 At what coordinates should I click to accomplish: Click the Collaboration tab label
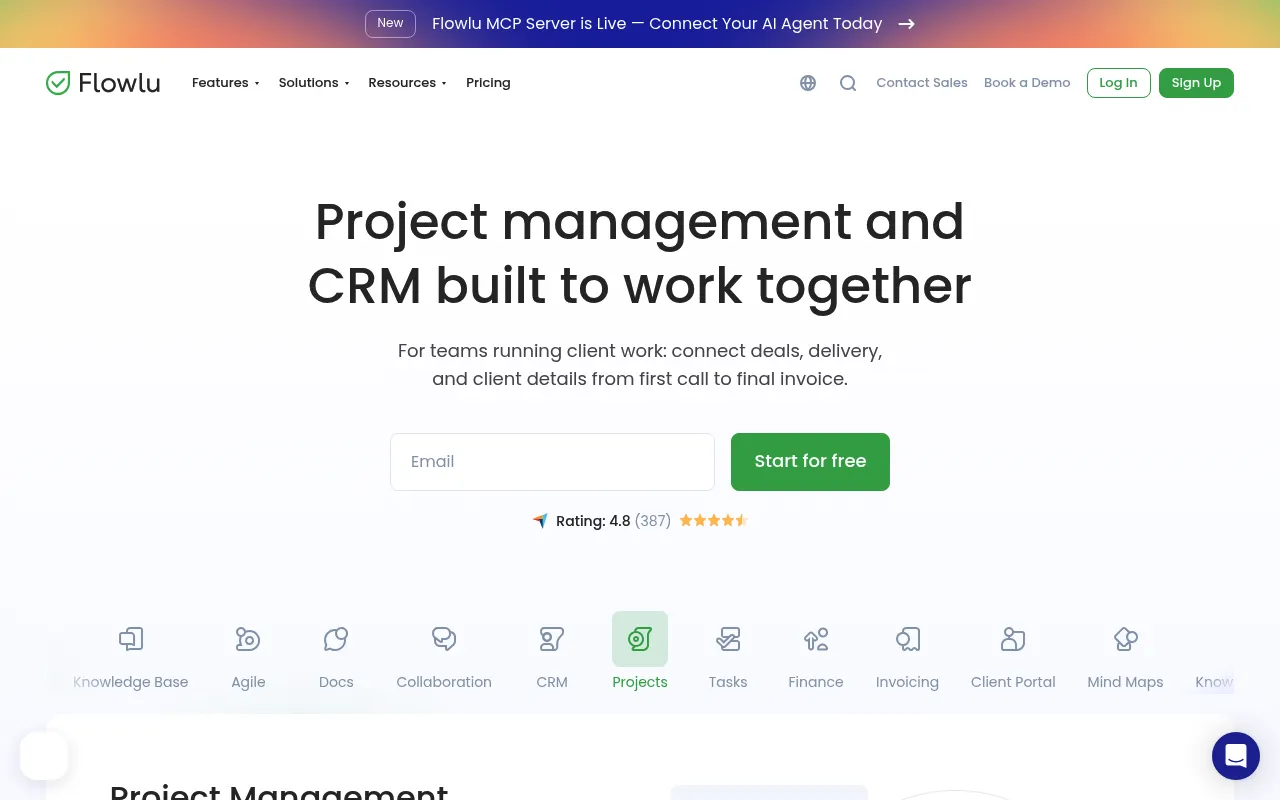coord(444,682)
